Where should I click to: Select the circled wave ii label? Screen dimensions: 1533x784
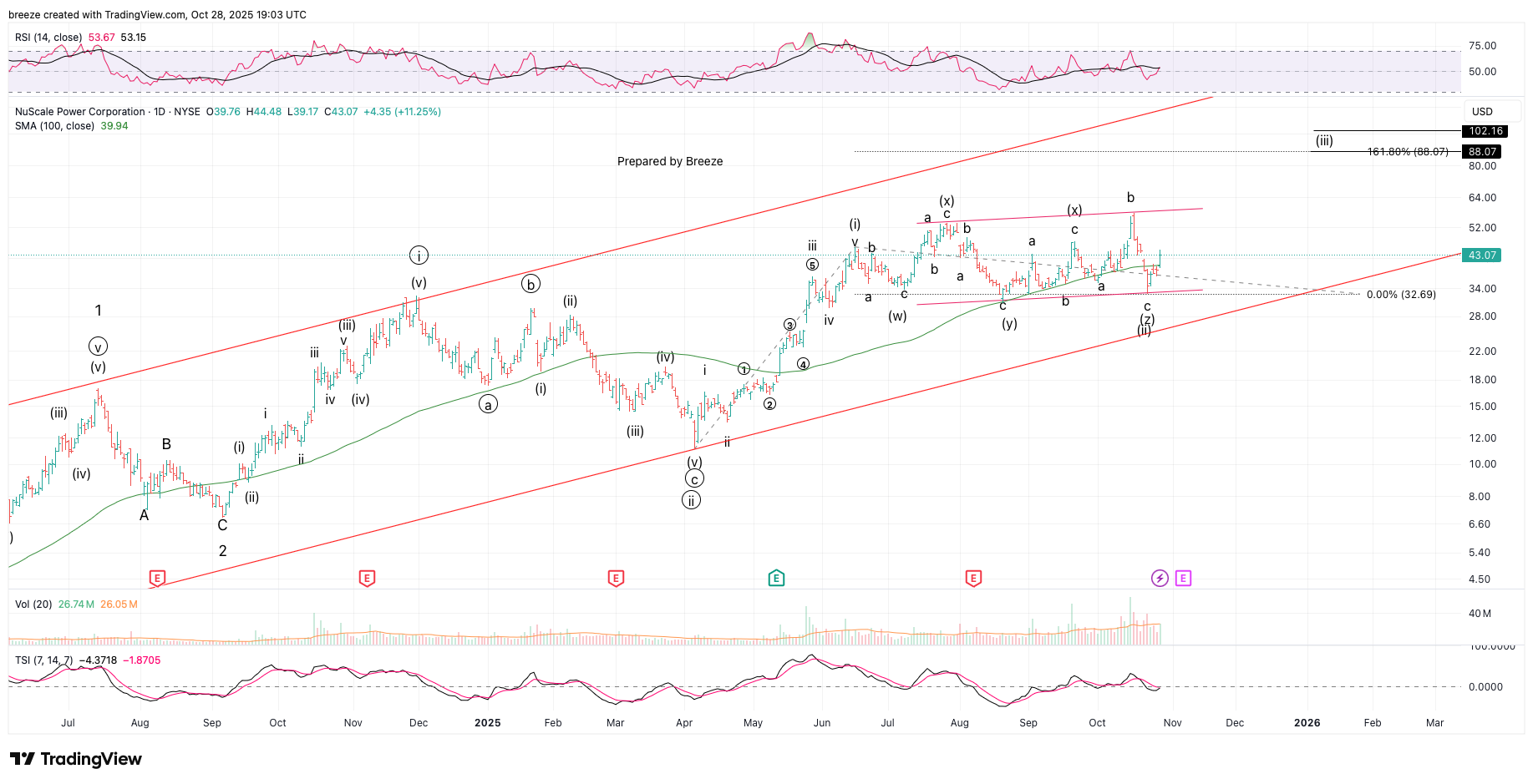tap(691, 500)
